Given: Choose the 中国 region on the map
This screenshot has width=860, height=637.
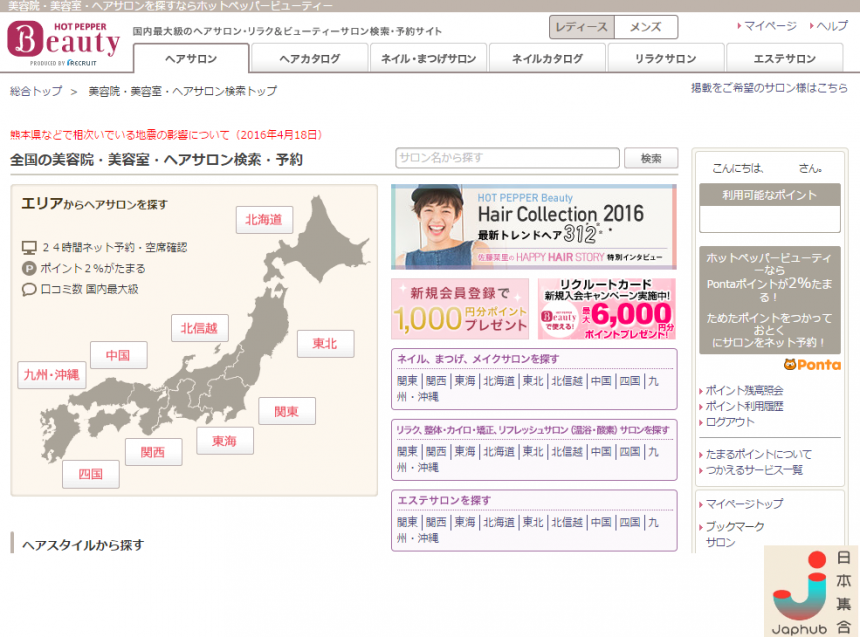Looking at the screenshot, I should pyautogui.click(x=118, y=355).
